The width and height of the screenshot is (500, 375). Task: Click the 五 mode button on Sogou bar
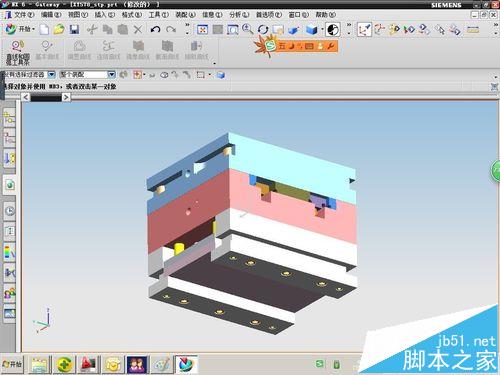pyautogui.click(x=282, y=46)
